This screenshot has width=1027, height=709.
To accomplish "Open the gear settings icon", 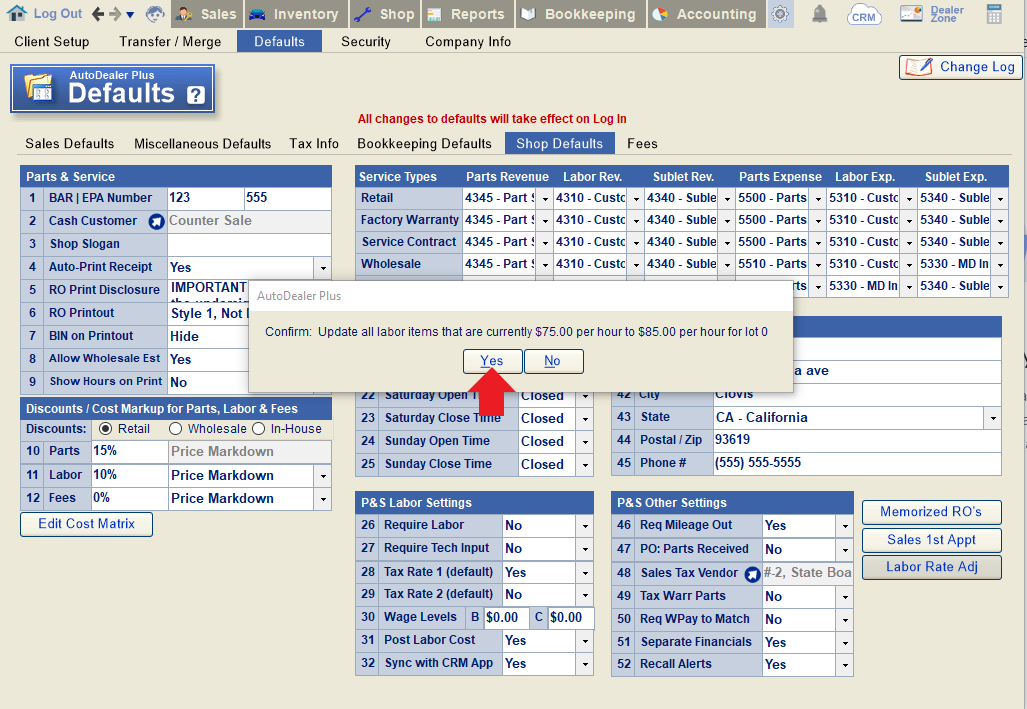I will 779,14.
